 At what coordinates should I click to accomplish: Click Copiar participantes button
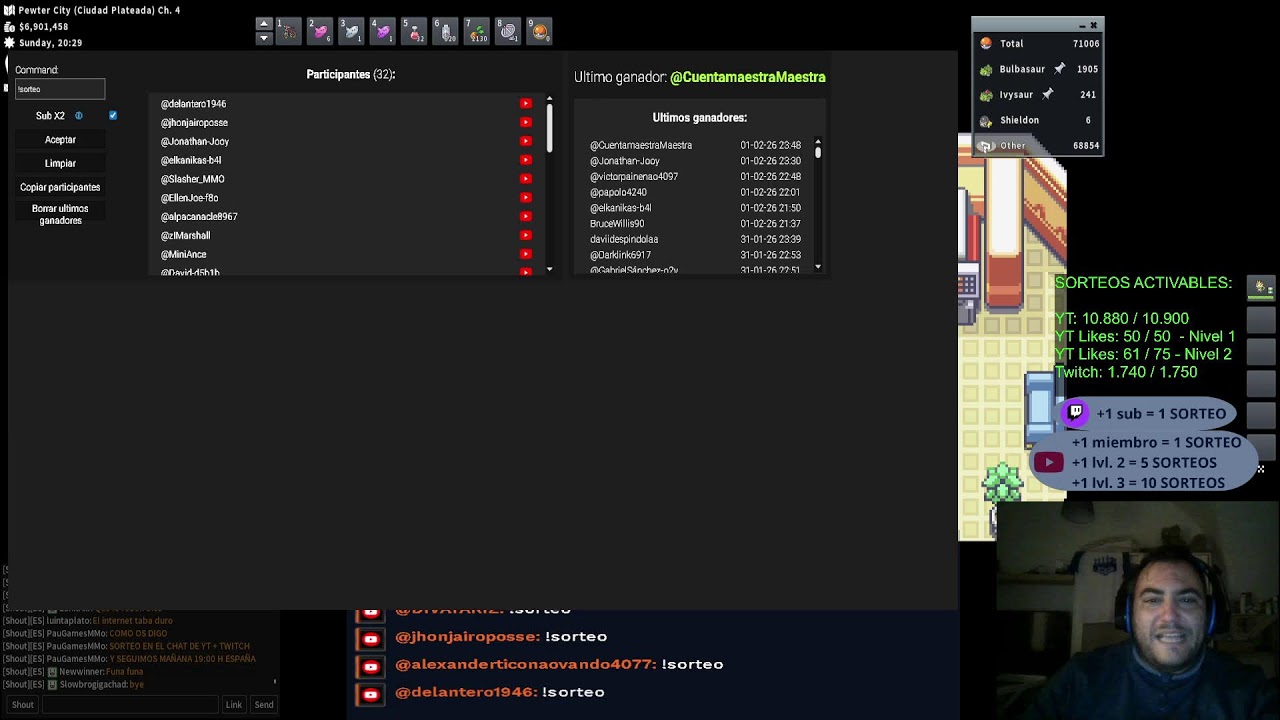tap(60, 187)
